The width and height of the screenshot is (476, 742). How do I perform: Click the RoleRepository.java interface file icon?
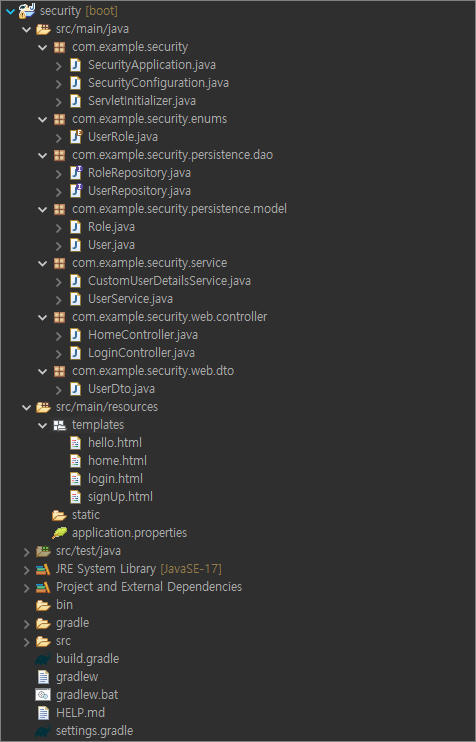coord(76,173)
